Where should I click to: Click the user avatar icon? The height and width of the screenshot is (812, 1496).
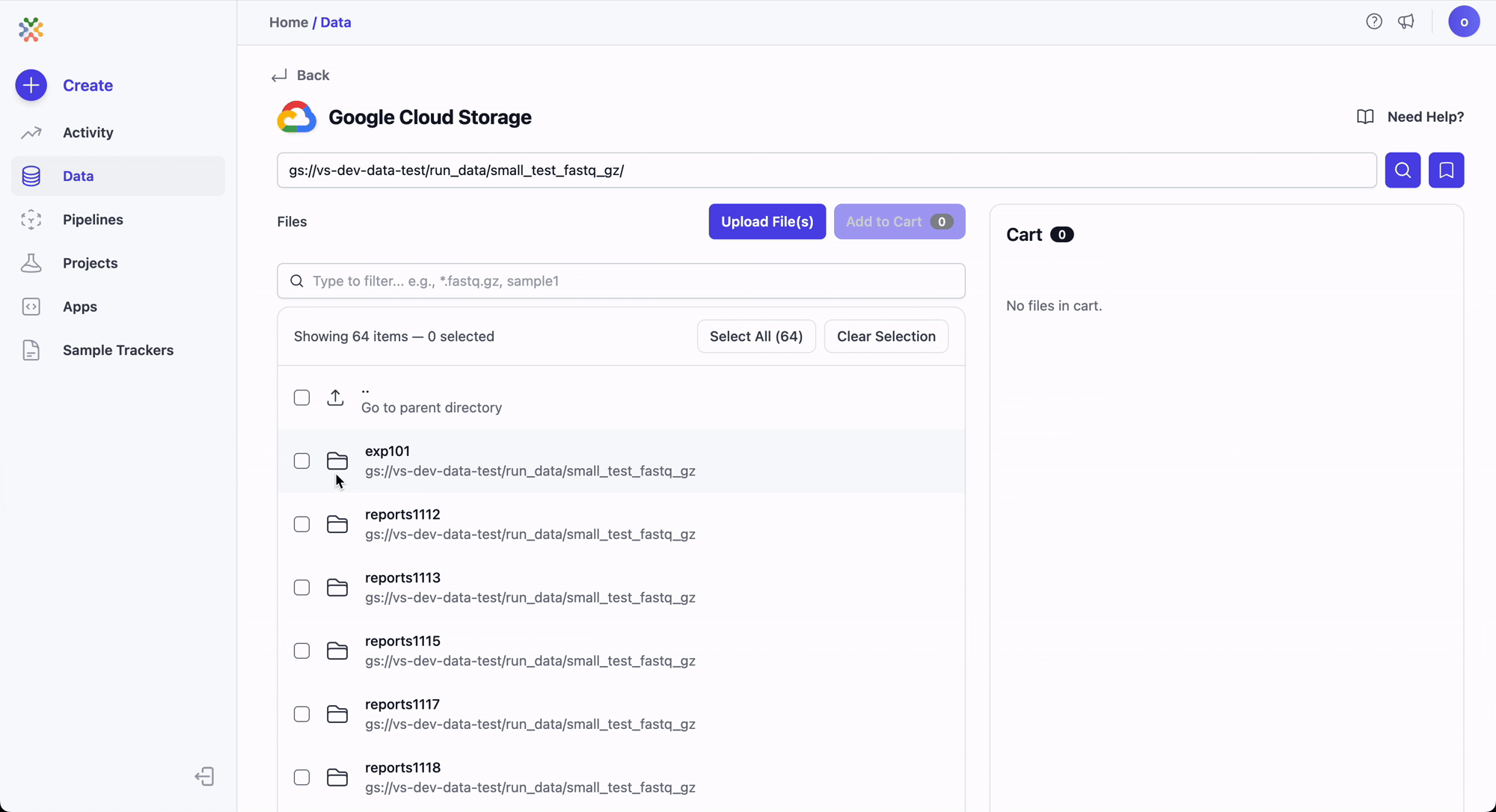click(1464, 22)
